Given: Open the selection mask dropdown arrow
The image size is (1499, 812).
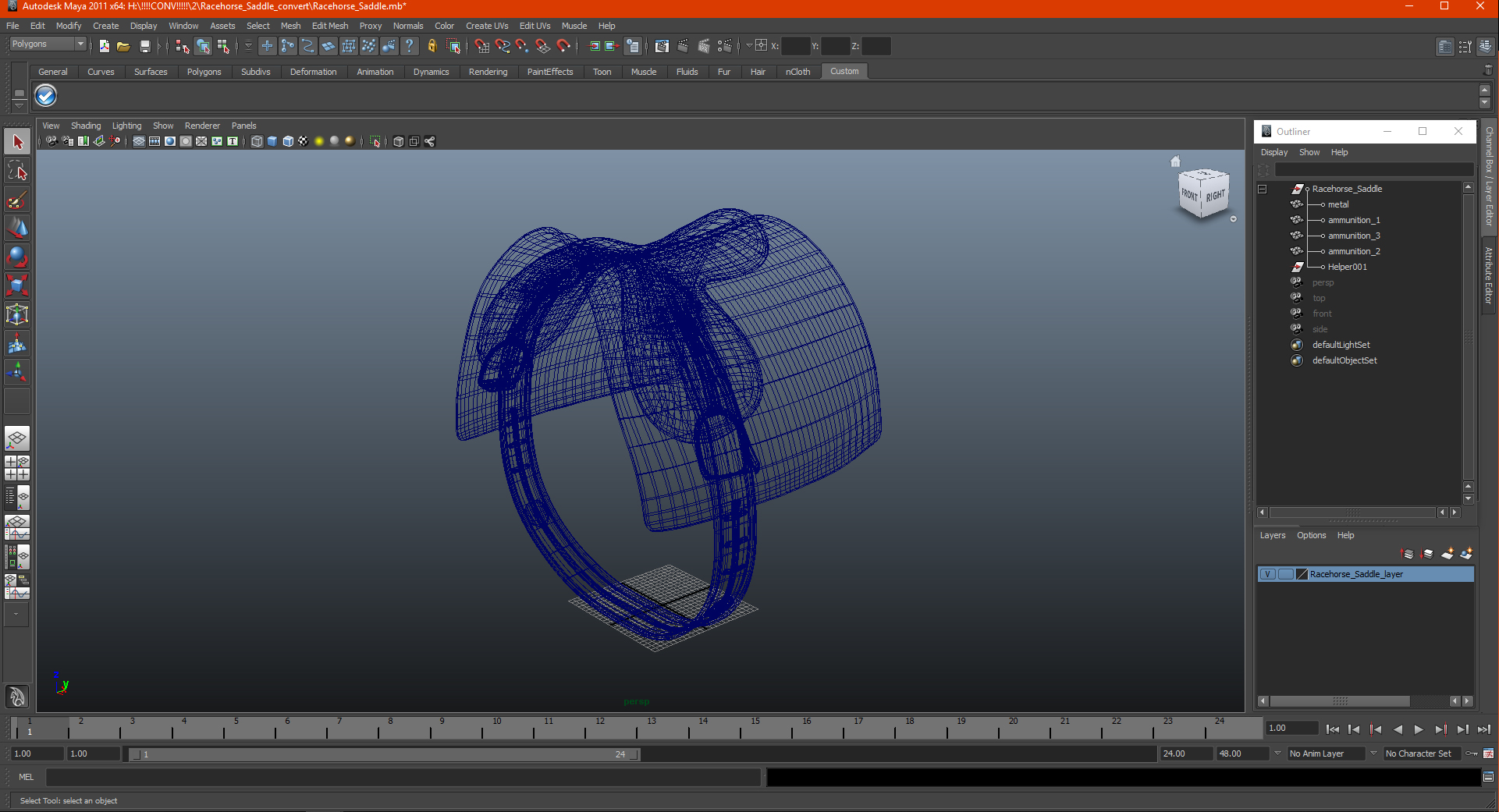Looking at the screenshot, I should click(x=248, y=46).
